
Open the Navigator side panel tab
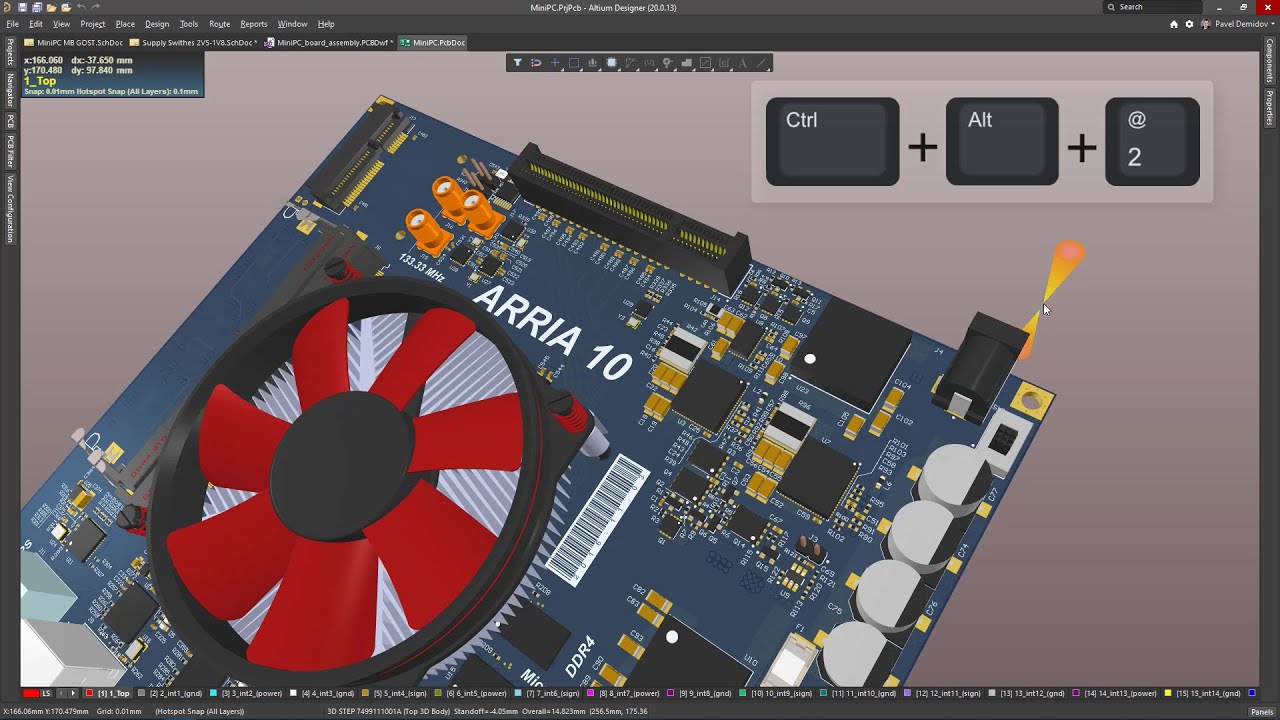(10, 90)
